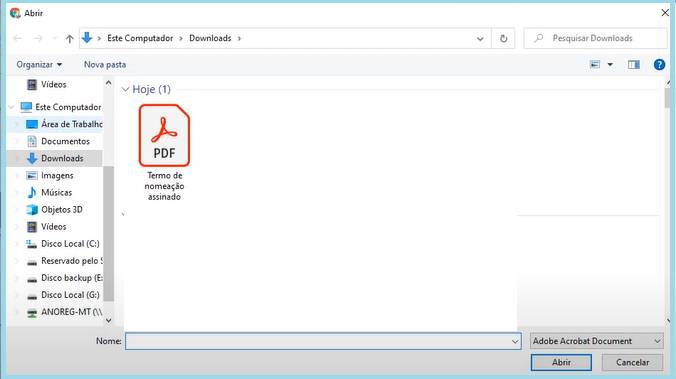Select Disco backup (E:) drive
This screenshot has height=379, width=676.
pyautogui.click(x=72, y=278)
